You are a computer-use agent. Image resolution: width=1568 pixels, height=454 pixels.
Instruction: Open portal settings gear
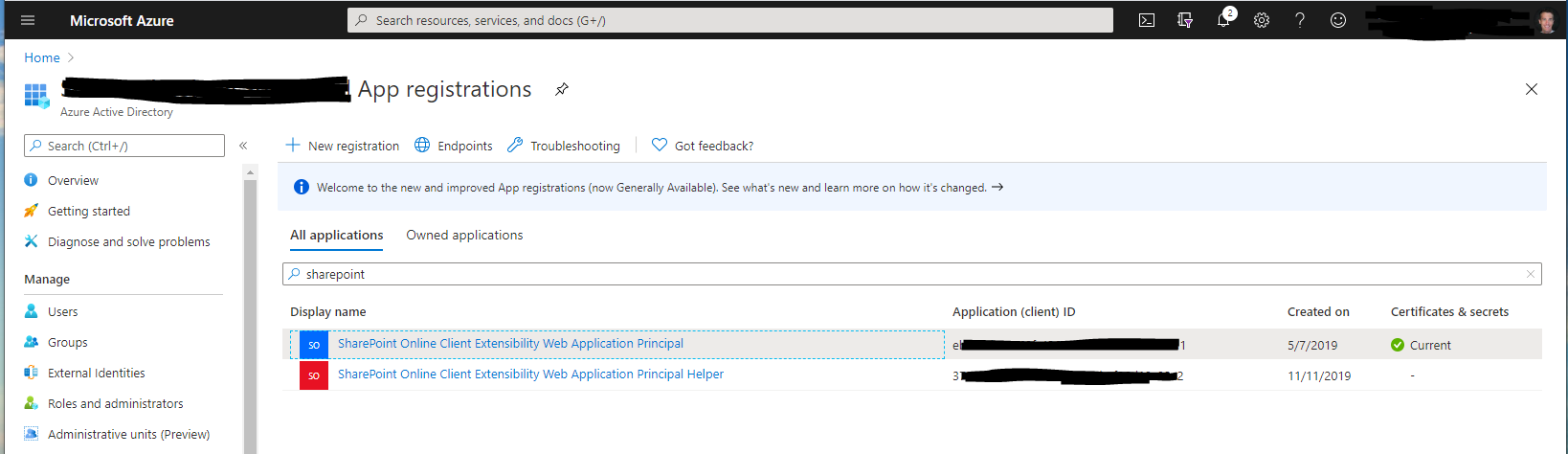1262,20
